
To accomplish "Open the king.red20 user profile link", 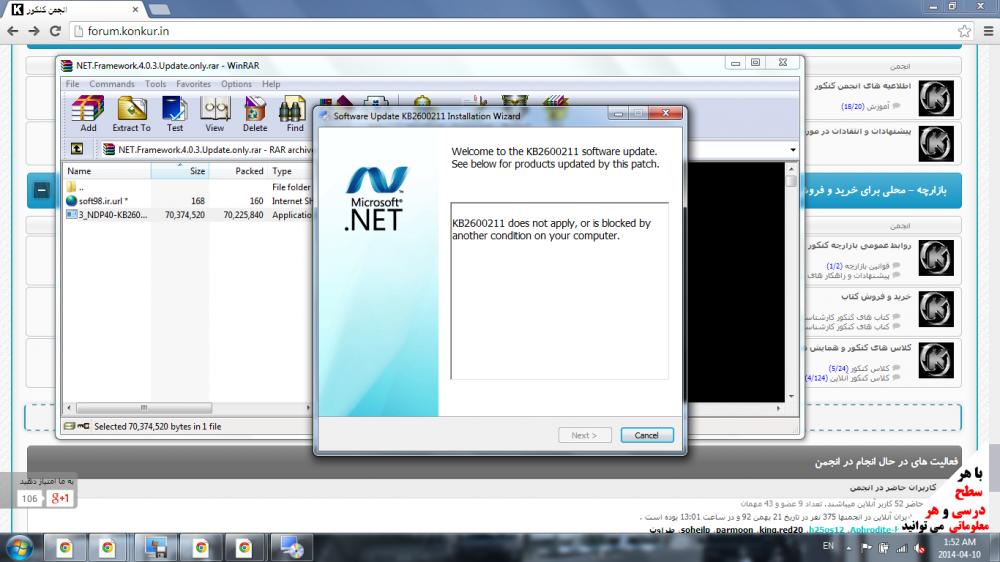I will 781,529.
